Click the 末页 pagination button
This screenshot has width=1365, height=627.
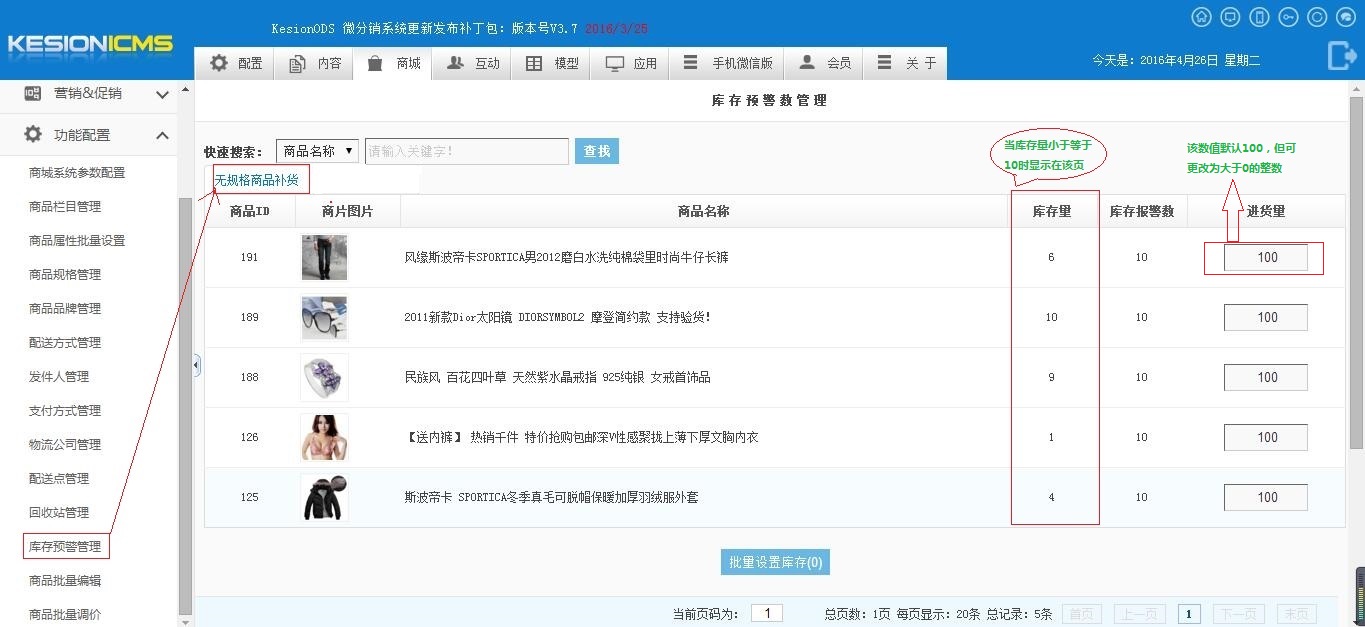point(1296,614)
